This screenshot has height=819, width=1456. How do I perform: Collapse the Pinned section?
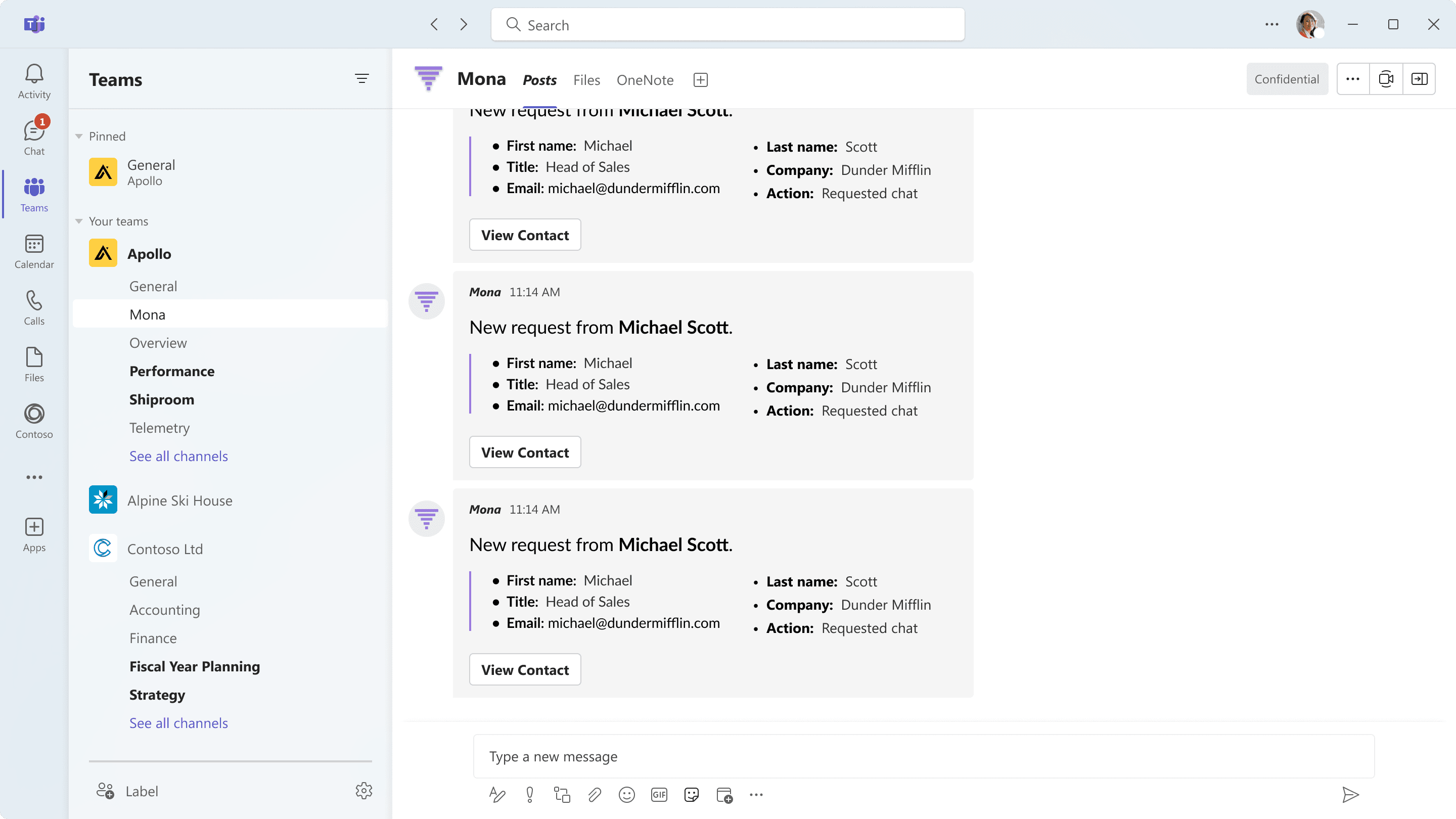[x=79, y=136]
